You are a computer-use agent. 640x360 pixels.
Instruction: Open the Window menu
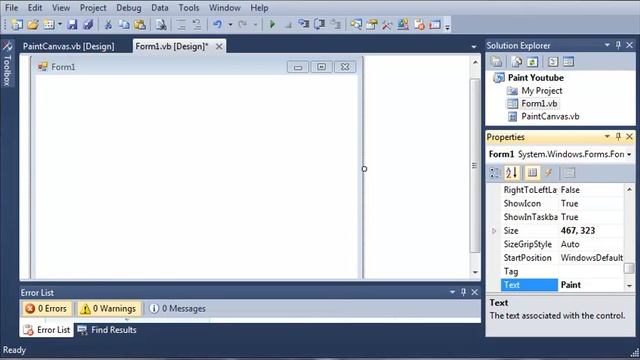pos(224,8)
